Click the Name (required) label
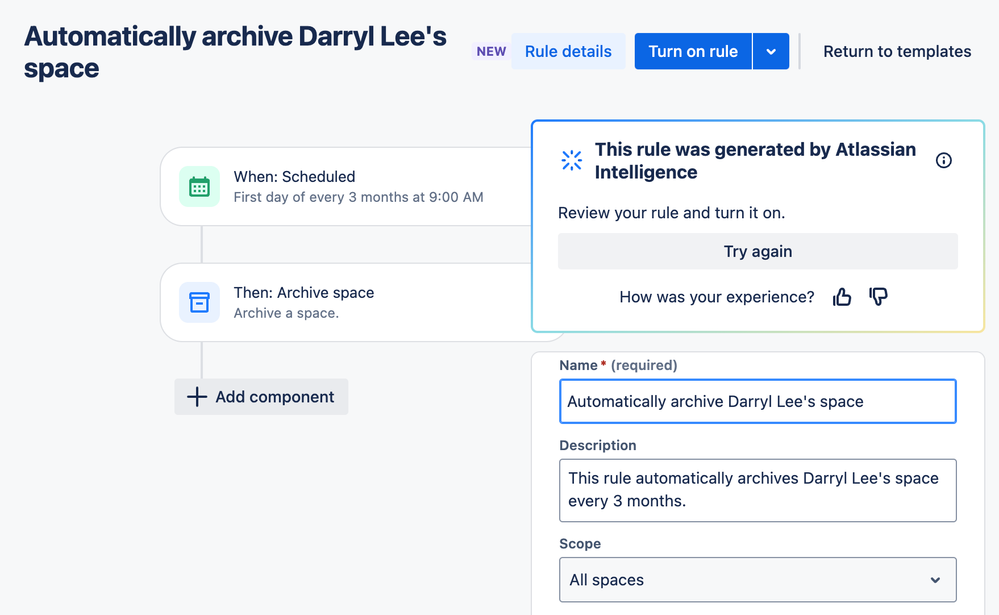 pyautogui.click(x=618, y=365)
